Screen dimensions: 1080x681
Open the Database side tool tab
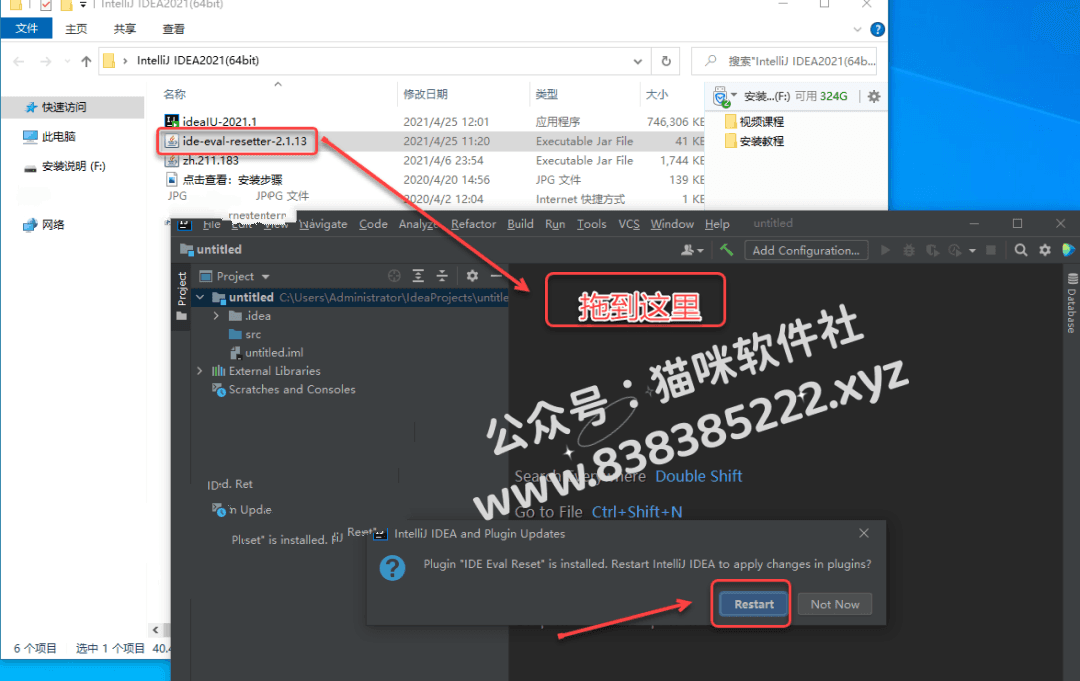[1072, 303]
